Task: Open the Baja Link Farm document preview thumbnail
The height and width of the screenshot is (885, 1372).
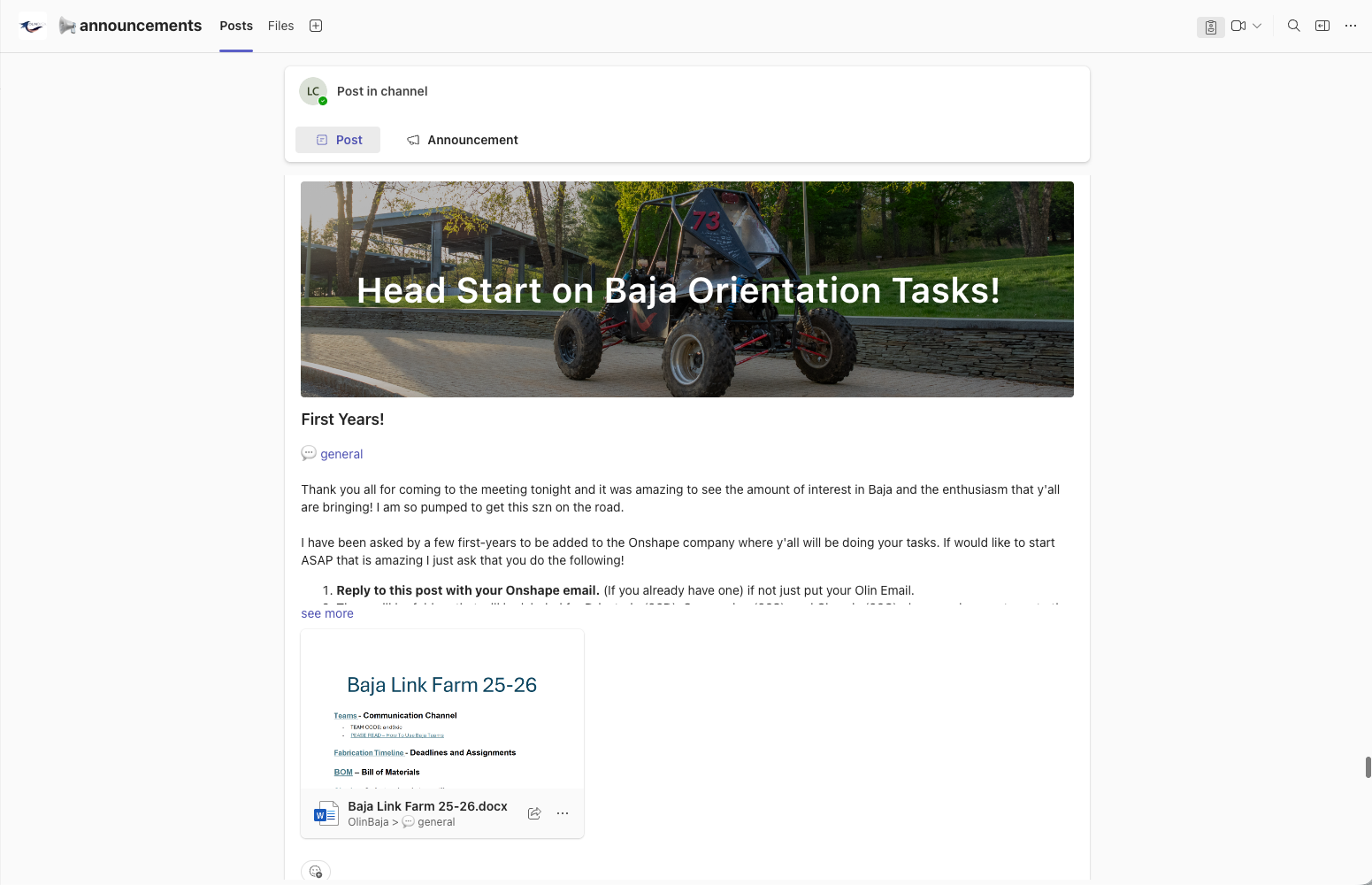Action: tap(441, 708)
